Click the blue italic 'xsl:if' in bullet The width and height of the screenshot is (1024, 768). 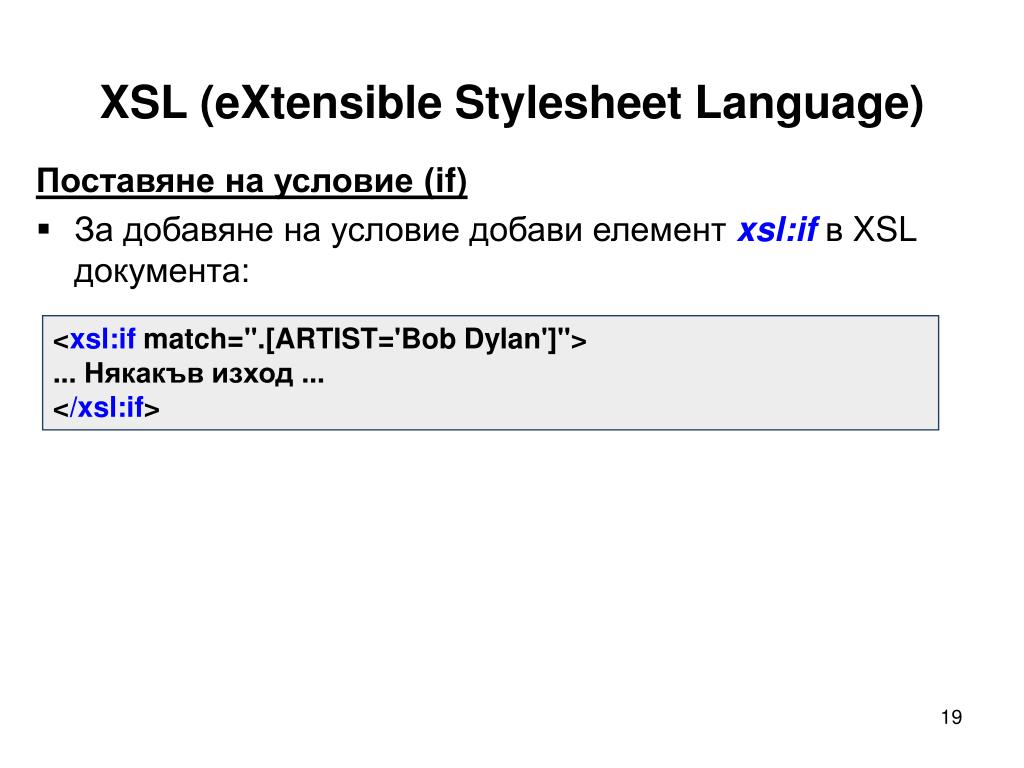(x=776, y=229)
